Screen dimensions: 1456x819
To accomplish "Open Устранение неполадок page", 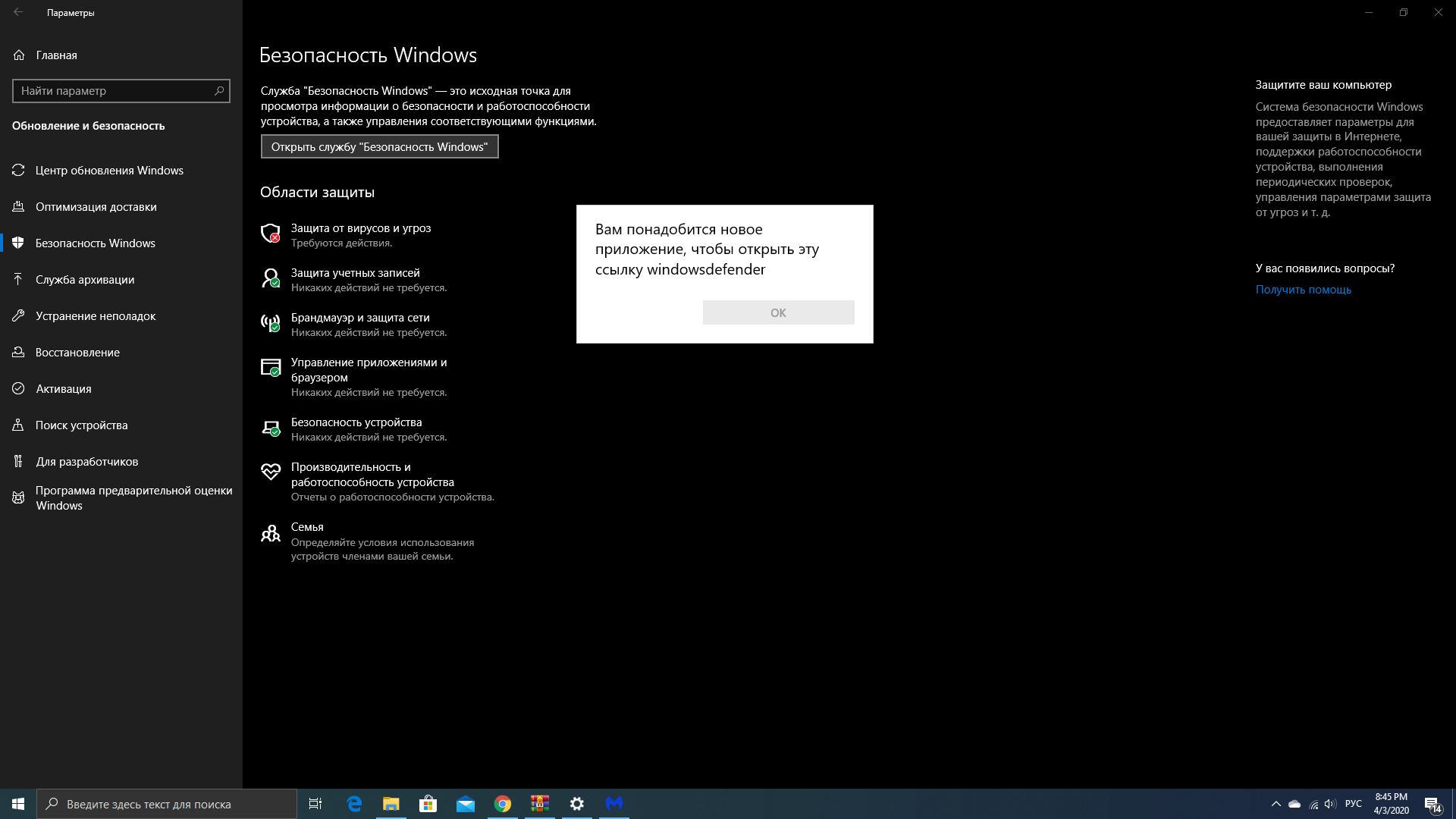I will click(x=121, y=316).
